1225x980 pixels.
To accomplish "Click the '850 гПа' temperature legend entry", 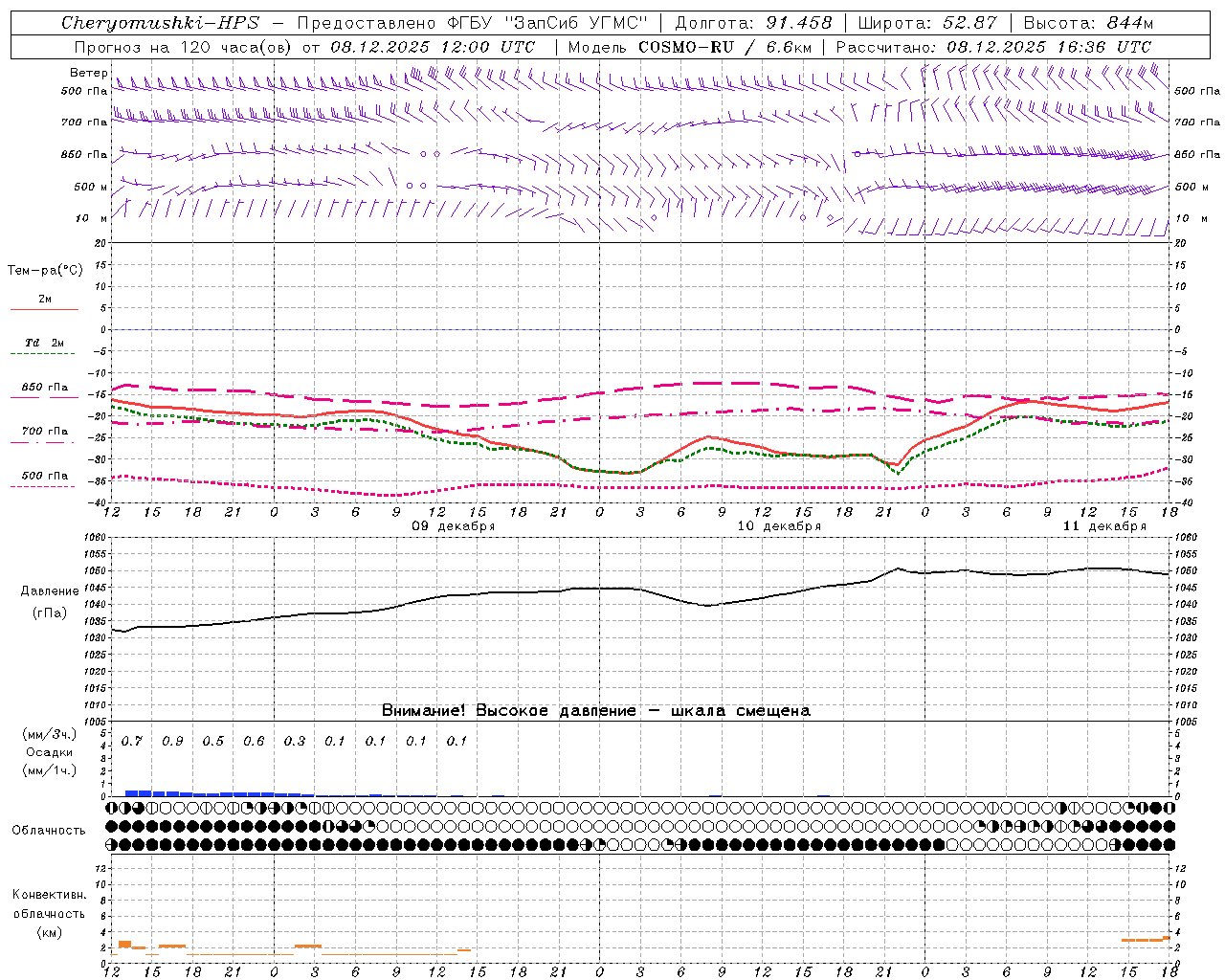I will [x=45, y=388].
